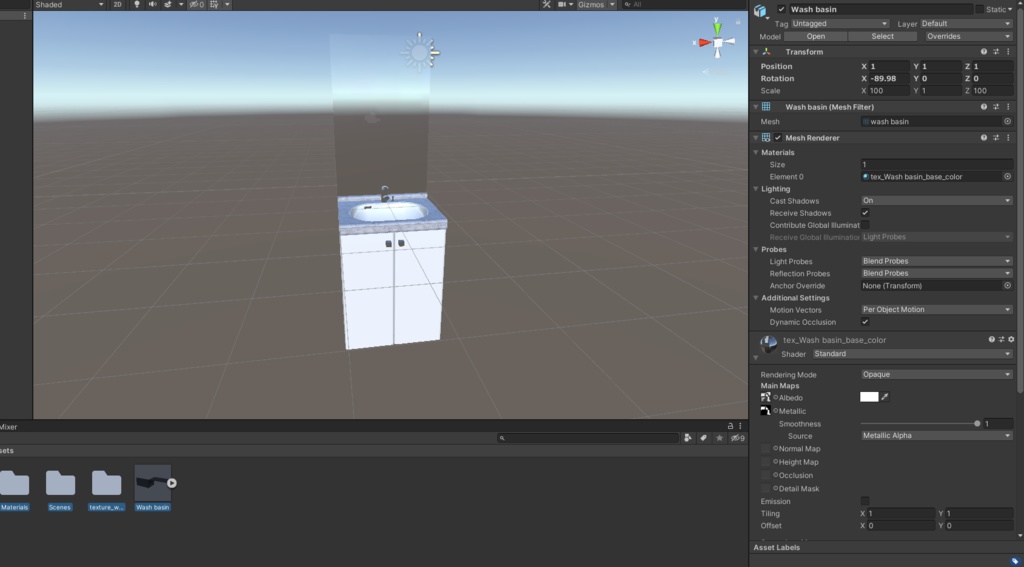
Task: Click Position X input field
Action: [889, 67]
